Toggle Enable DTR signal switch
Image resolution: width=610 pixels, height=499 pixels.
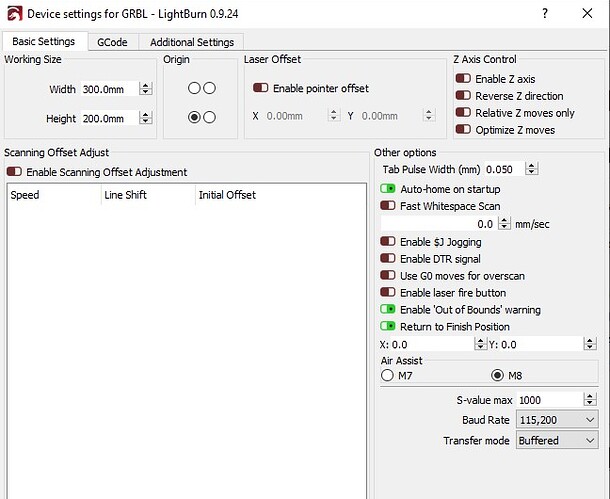click(x=387, y=258)
